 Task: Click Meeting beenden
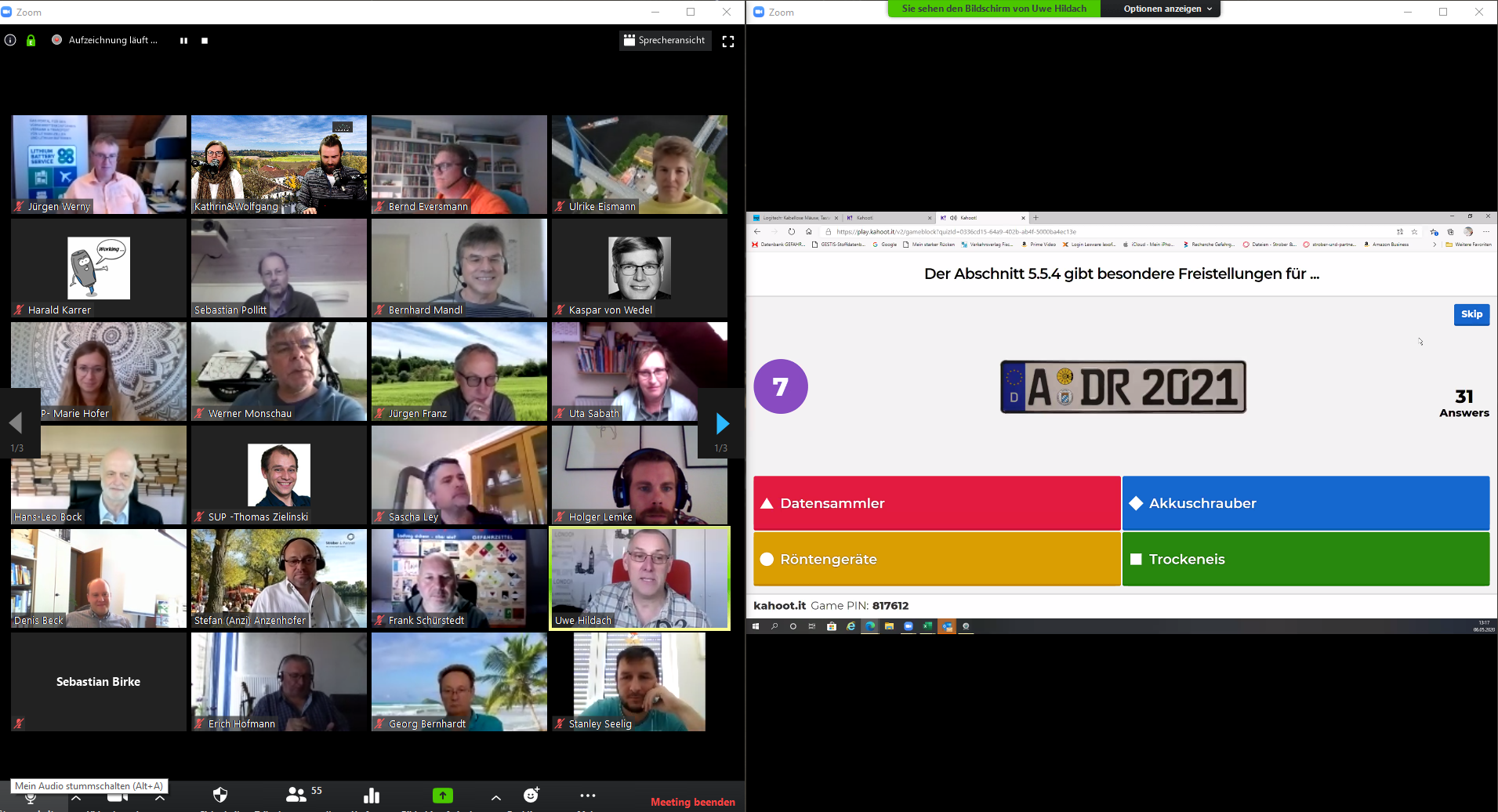[x=693, y=802]
